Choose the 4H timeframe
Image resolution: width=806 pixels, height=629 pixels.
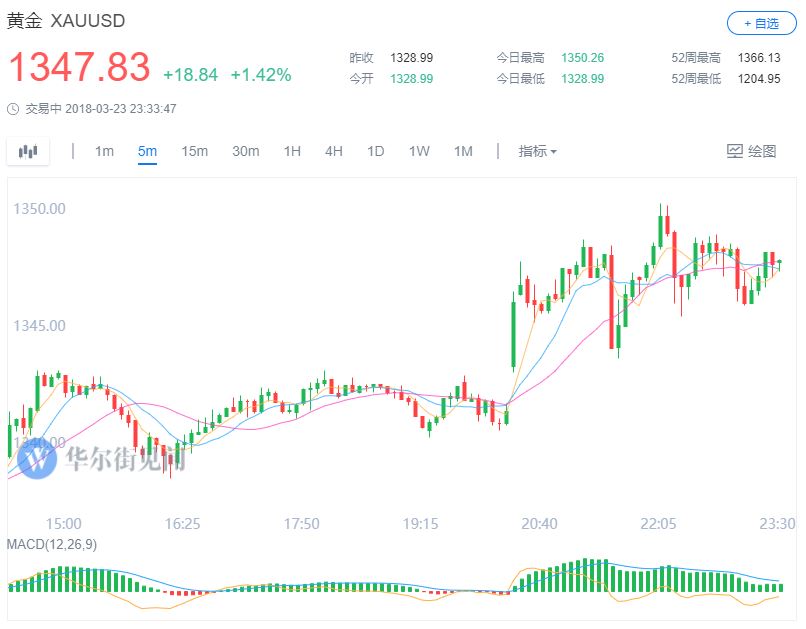(x=334, y=151)
